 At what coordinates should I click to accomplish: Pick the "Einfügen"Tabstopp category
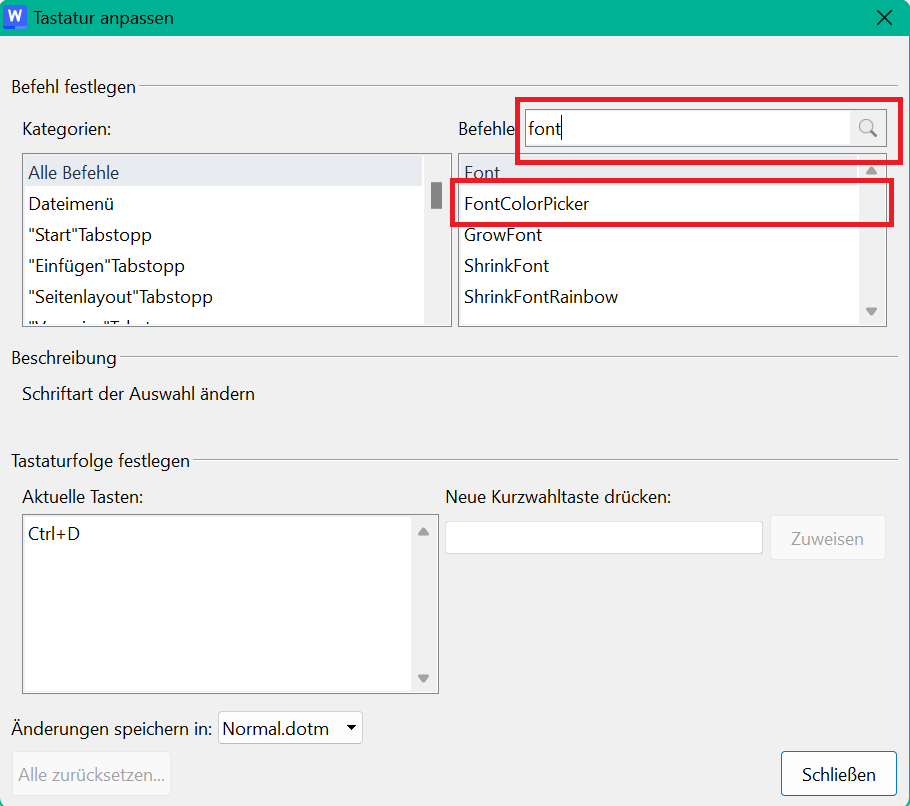pyautogui.click(x=106, y=266)
